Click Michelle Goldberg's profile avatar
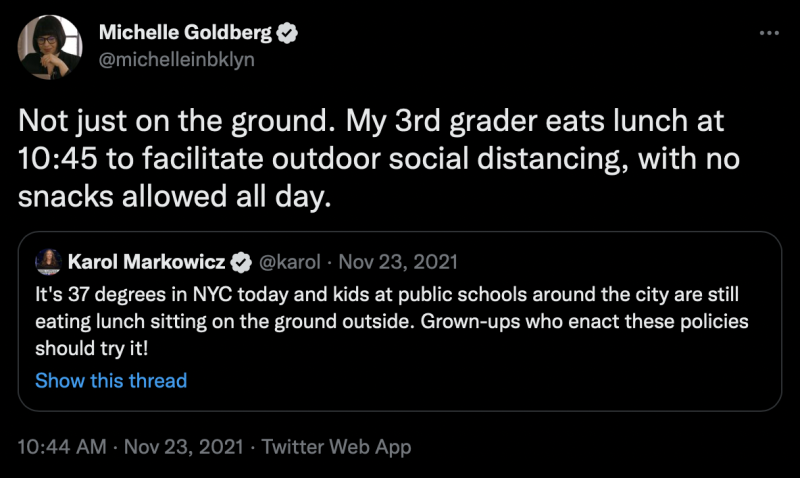The height and width of the screenshot is (478, 800). (50, 47)
